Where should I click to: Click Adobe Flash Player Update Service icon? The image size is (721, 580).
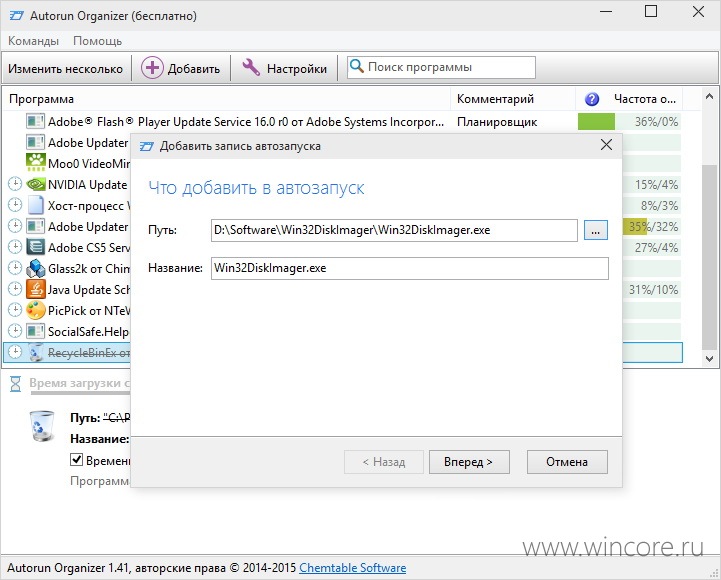[35, 121]
